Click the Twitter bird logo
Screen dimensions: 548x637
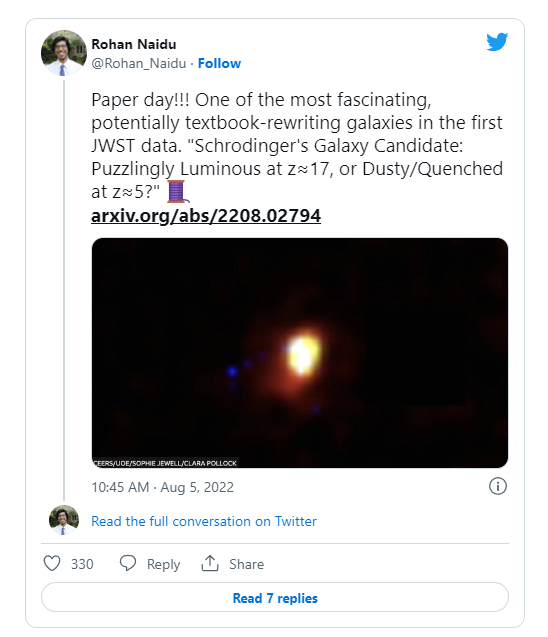point(497,41)
